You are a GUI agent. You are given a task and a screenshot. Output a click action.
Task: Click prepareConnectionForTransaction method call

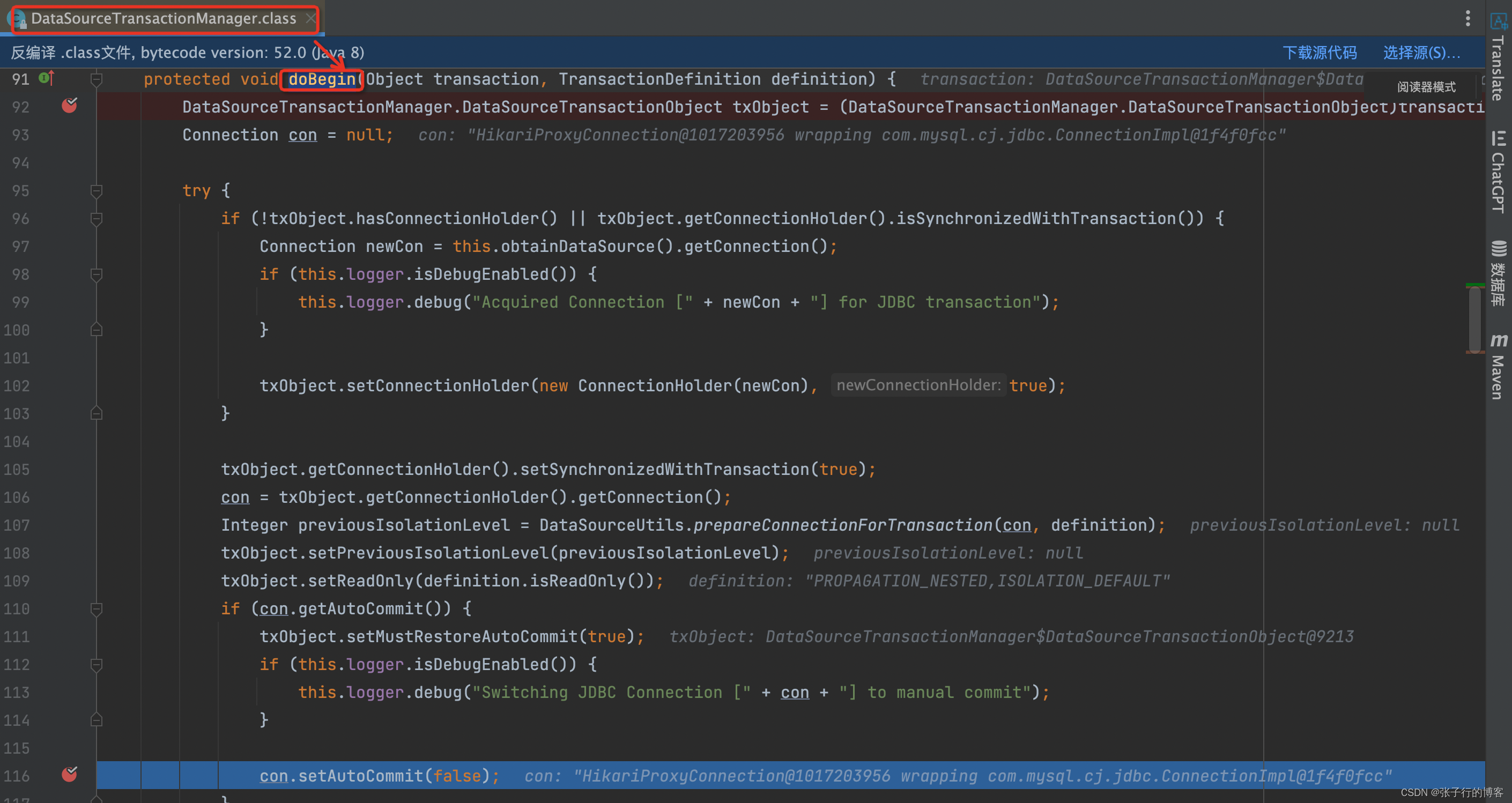pyautogui.click(x=843, y=525)
